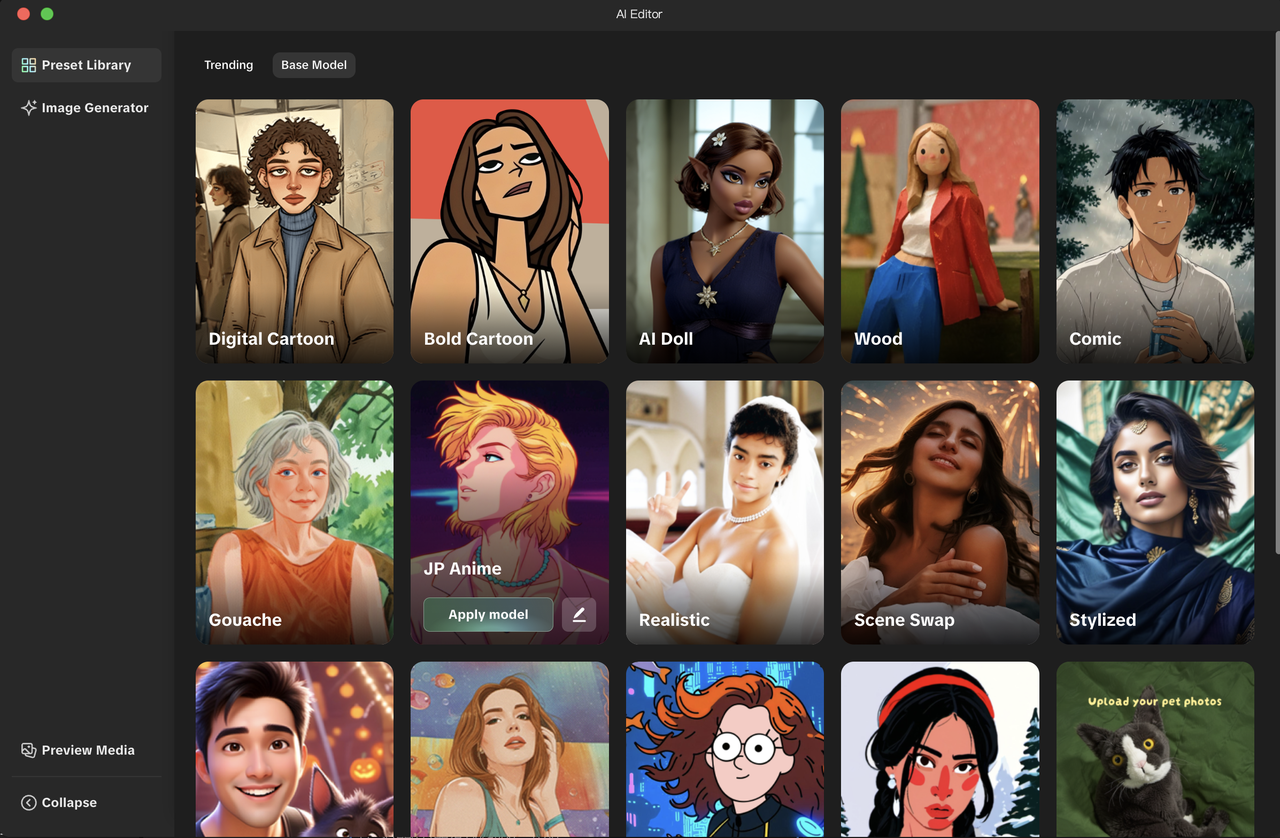Open the Preset Library label in the sidebar
The width and height of the screenshot is (1280, 838).
tap(86, 65)
